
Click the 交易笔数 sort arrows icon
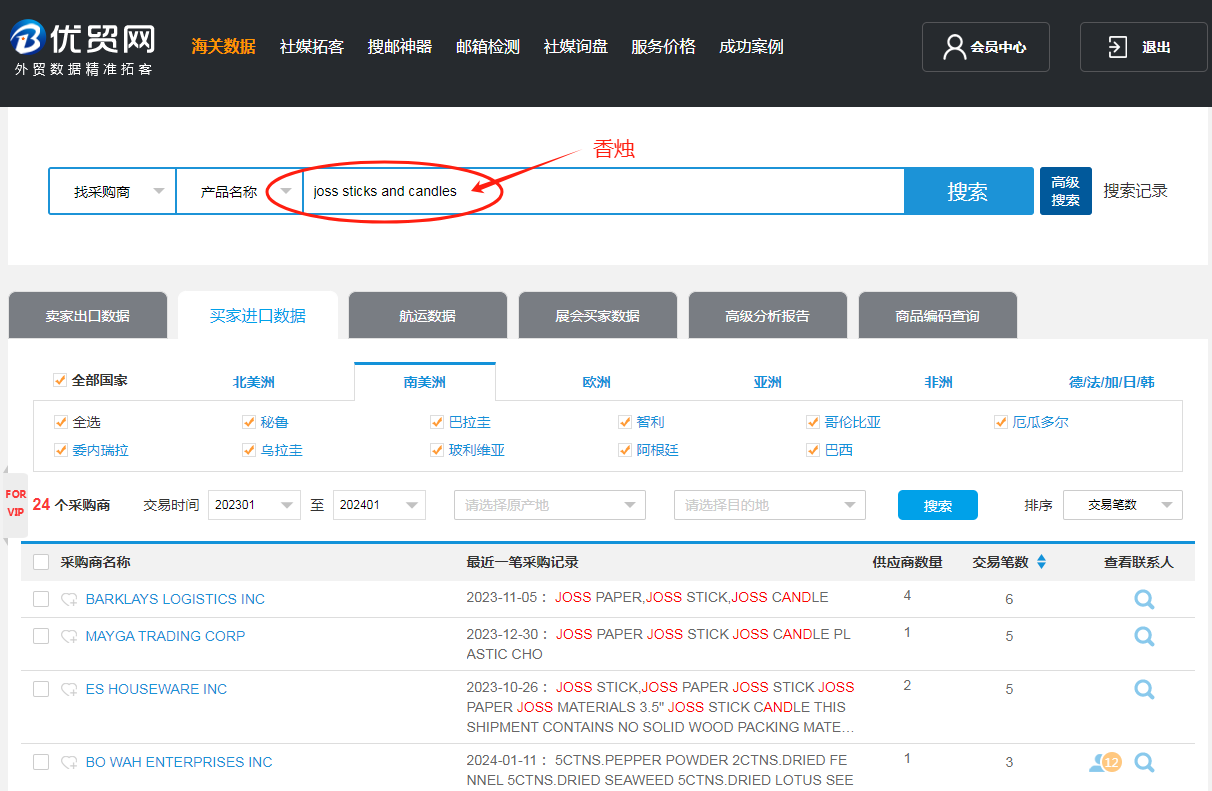coord(1041,562)
